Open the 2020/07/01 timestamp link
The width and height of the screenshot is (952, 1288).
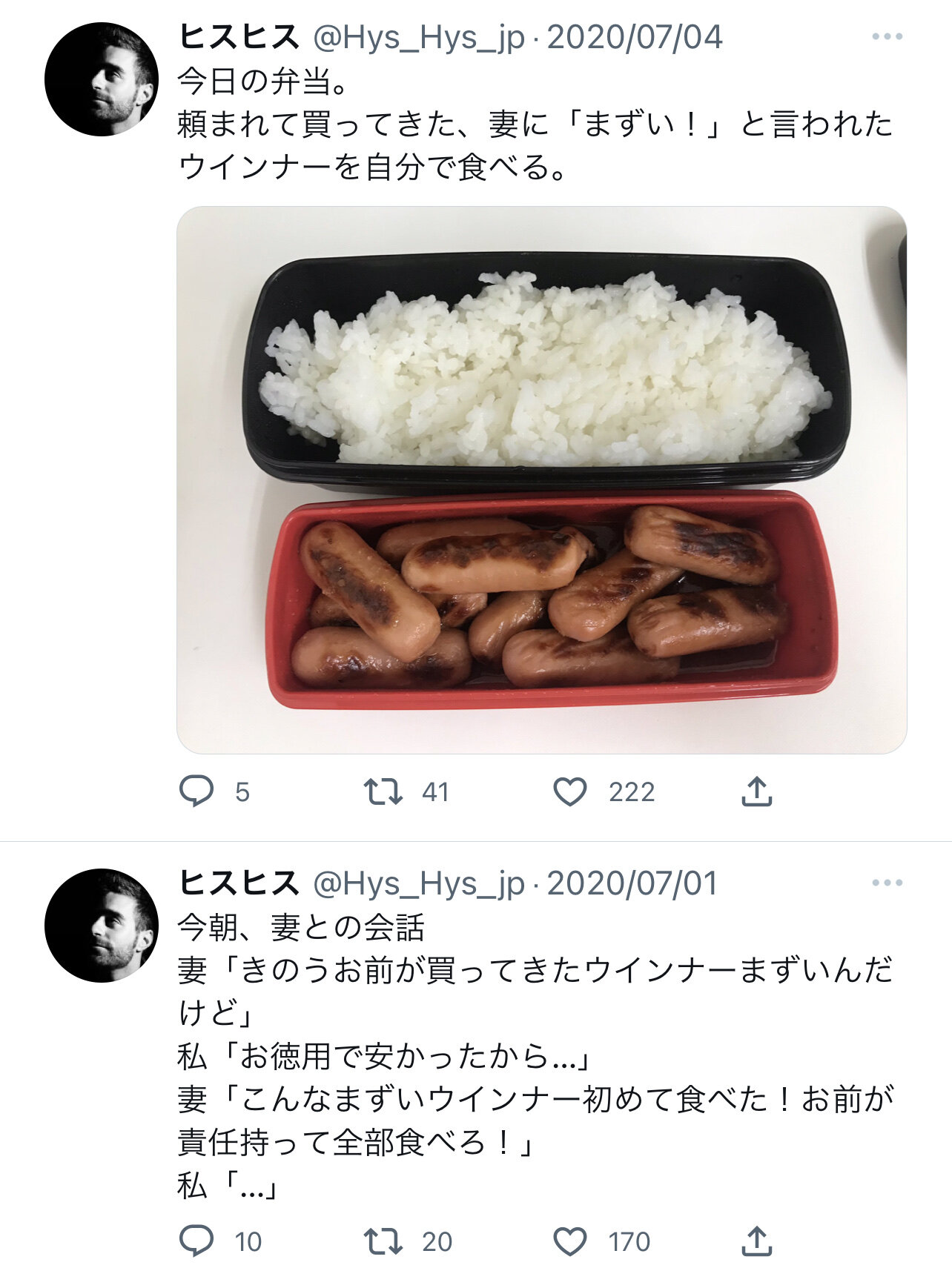[x=632, y=883]
